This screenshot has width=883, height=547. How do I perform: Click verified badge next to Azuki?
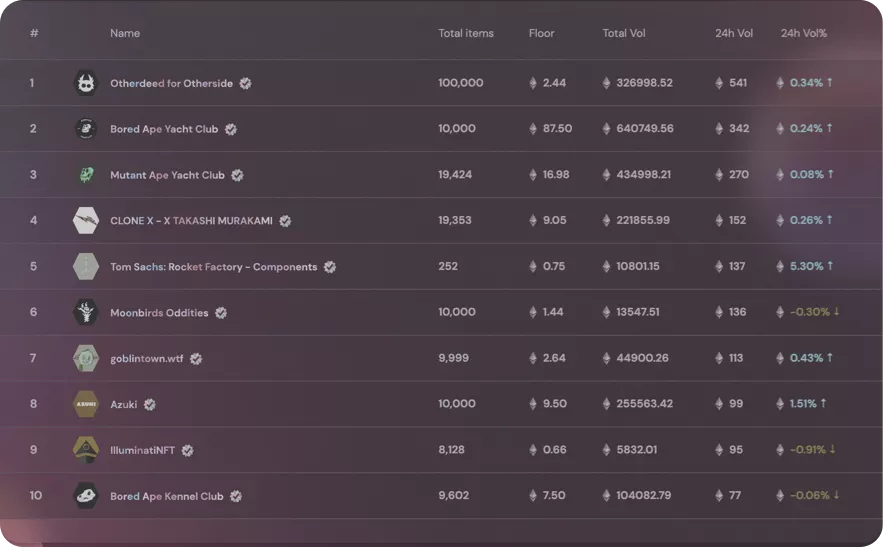tap(150, 404)
